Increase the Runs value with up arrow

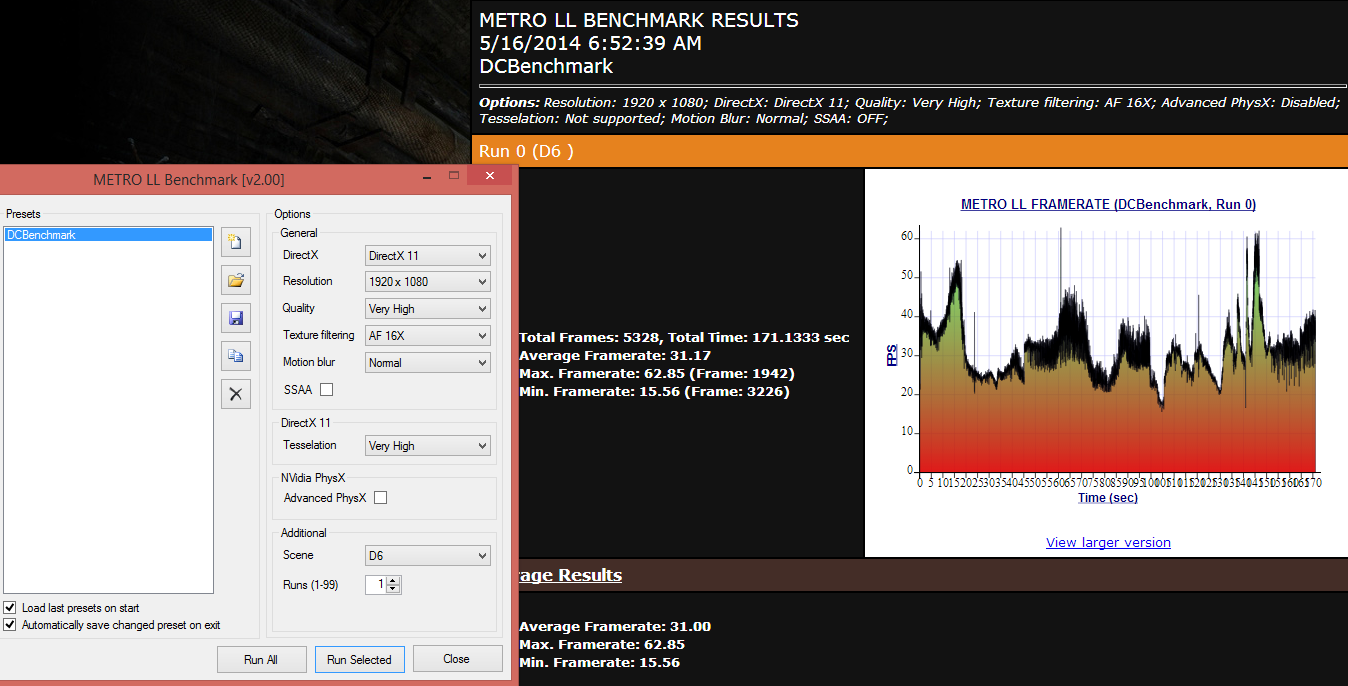coord(394,581)
